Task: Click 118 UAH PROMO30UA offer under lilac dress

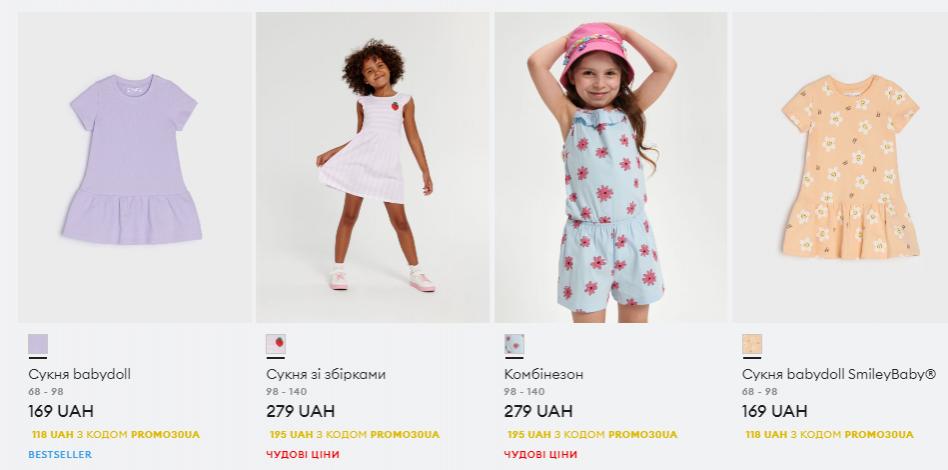Action: click(x=115, y=434)
